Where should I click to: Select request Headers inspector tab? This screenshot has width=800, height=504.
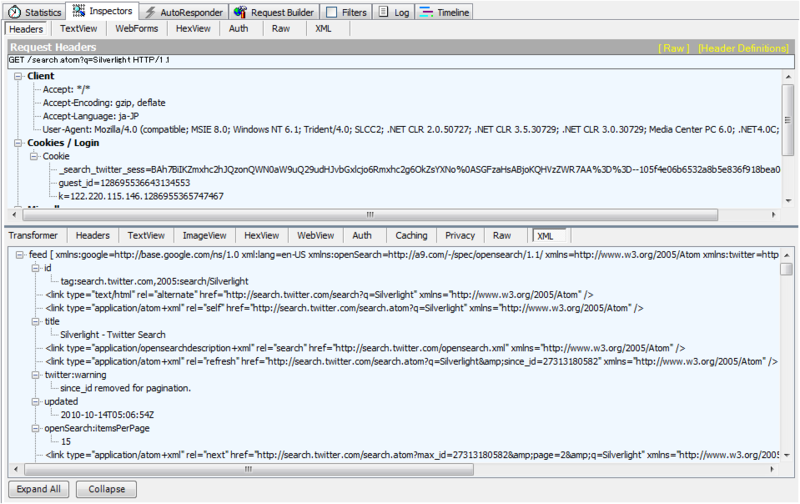26,29
